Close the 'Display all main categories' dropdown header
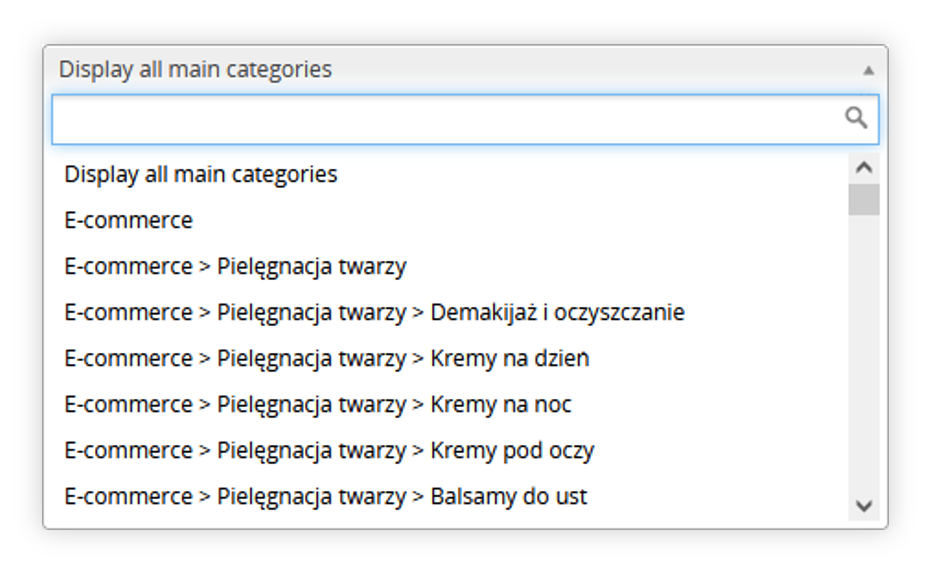 pos(465,69)
